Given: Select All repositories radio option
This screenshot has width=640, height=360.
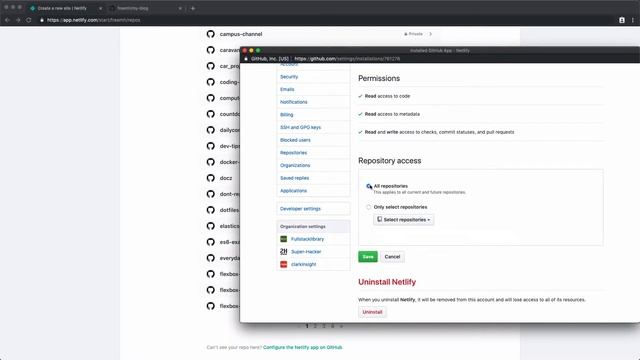Looking at the screenshot, I should pos(369,186).
